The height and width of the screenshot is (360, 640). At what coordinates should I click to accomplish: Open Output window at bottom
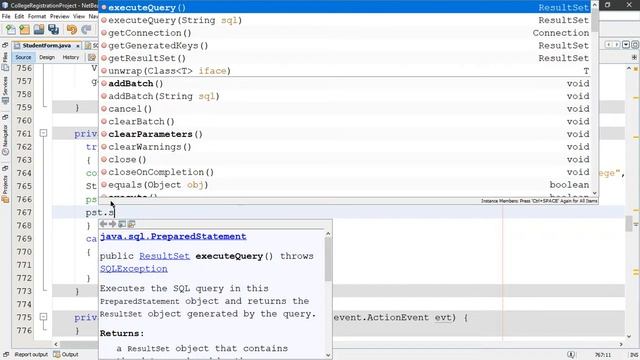click(x=65, y=354)
